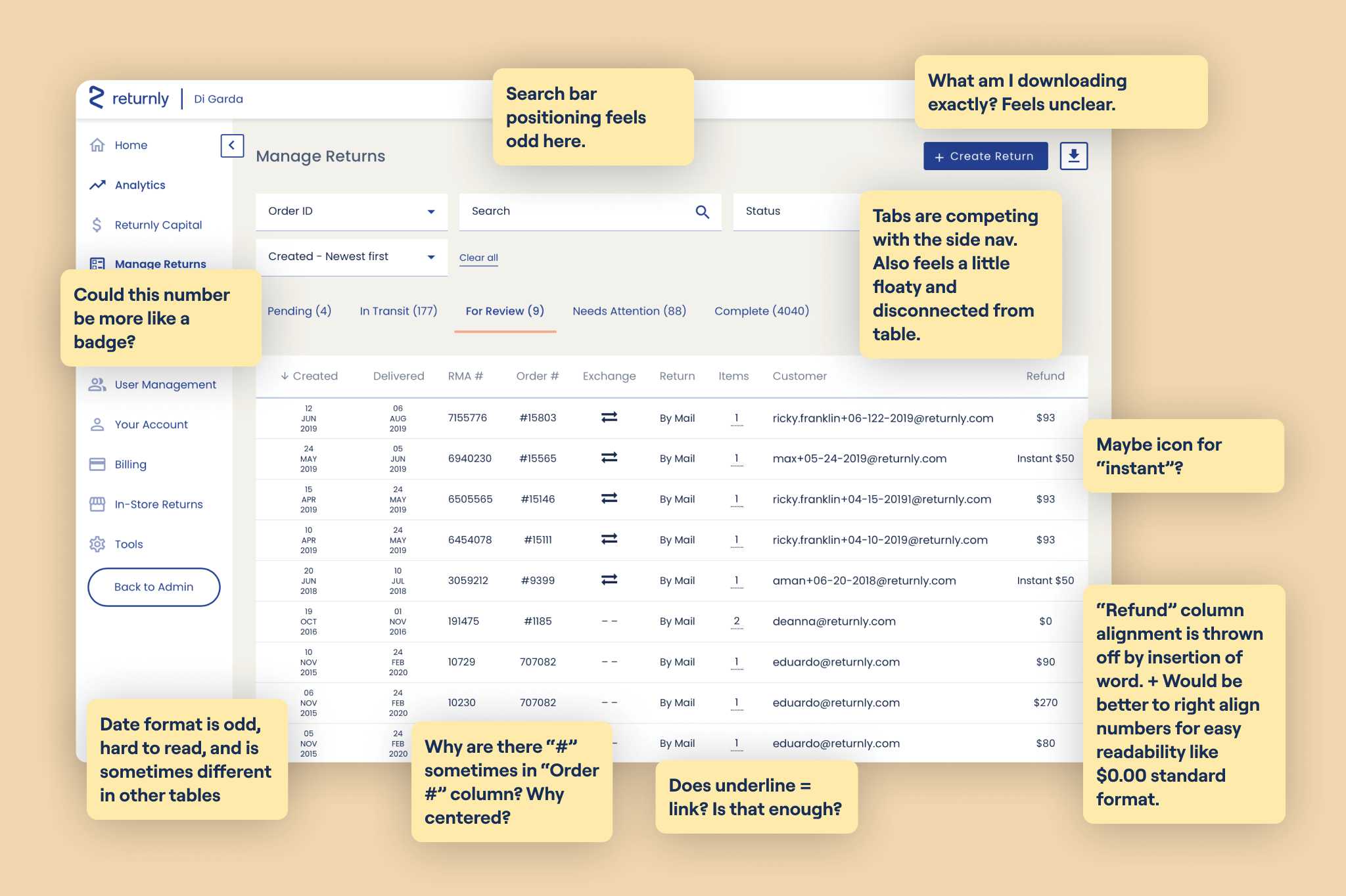Viewport: 1346px width, 896px height.
Task: Click the In-Store Returns storefront icon
Action: tap(97, 504)
